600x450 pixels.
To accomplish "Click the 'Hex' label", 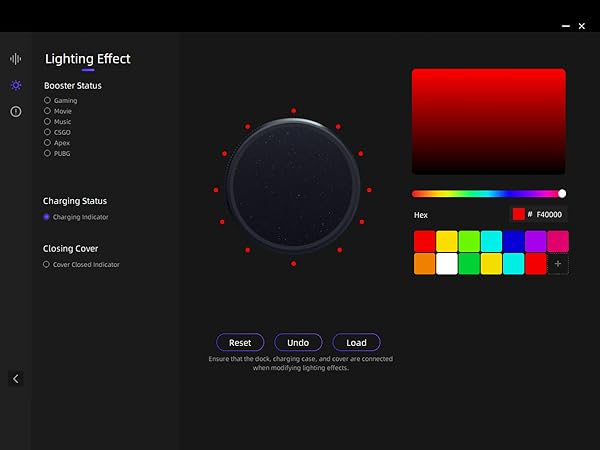I will tap(421, 215).
